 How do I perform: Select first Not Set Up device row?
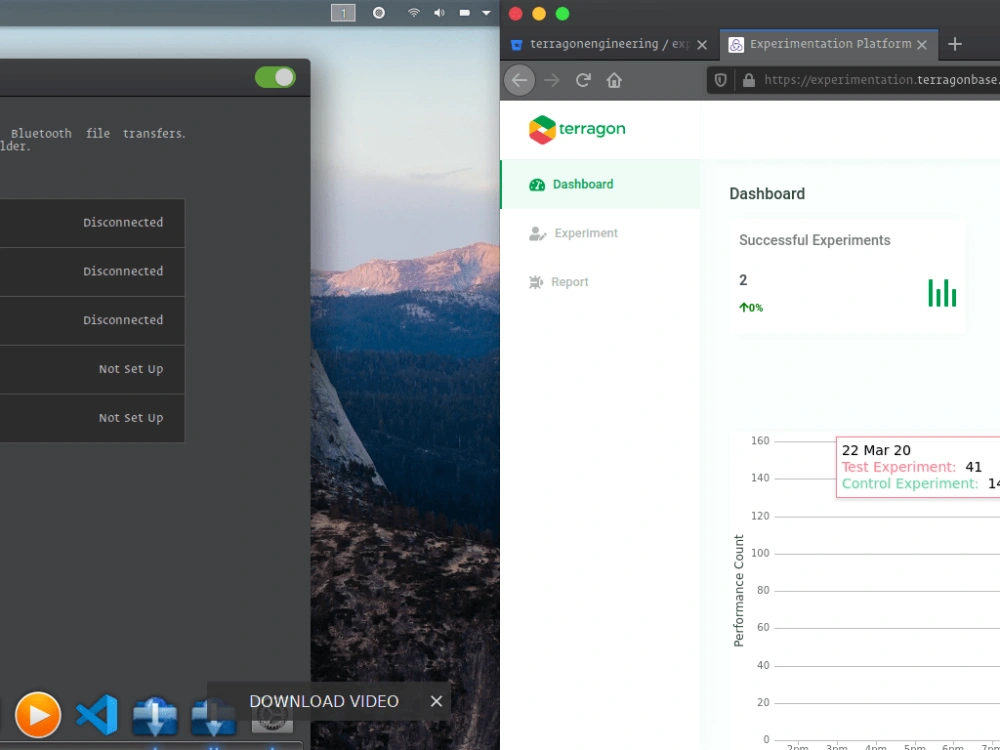(x=92, y=369)
